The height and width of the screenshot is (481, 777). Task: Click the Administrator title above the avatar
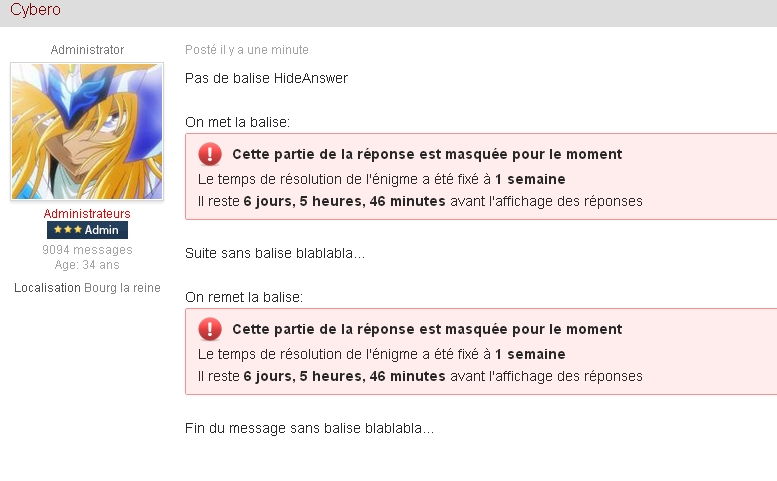click(x=87, y=50)
